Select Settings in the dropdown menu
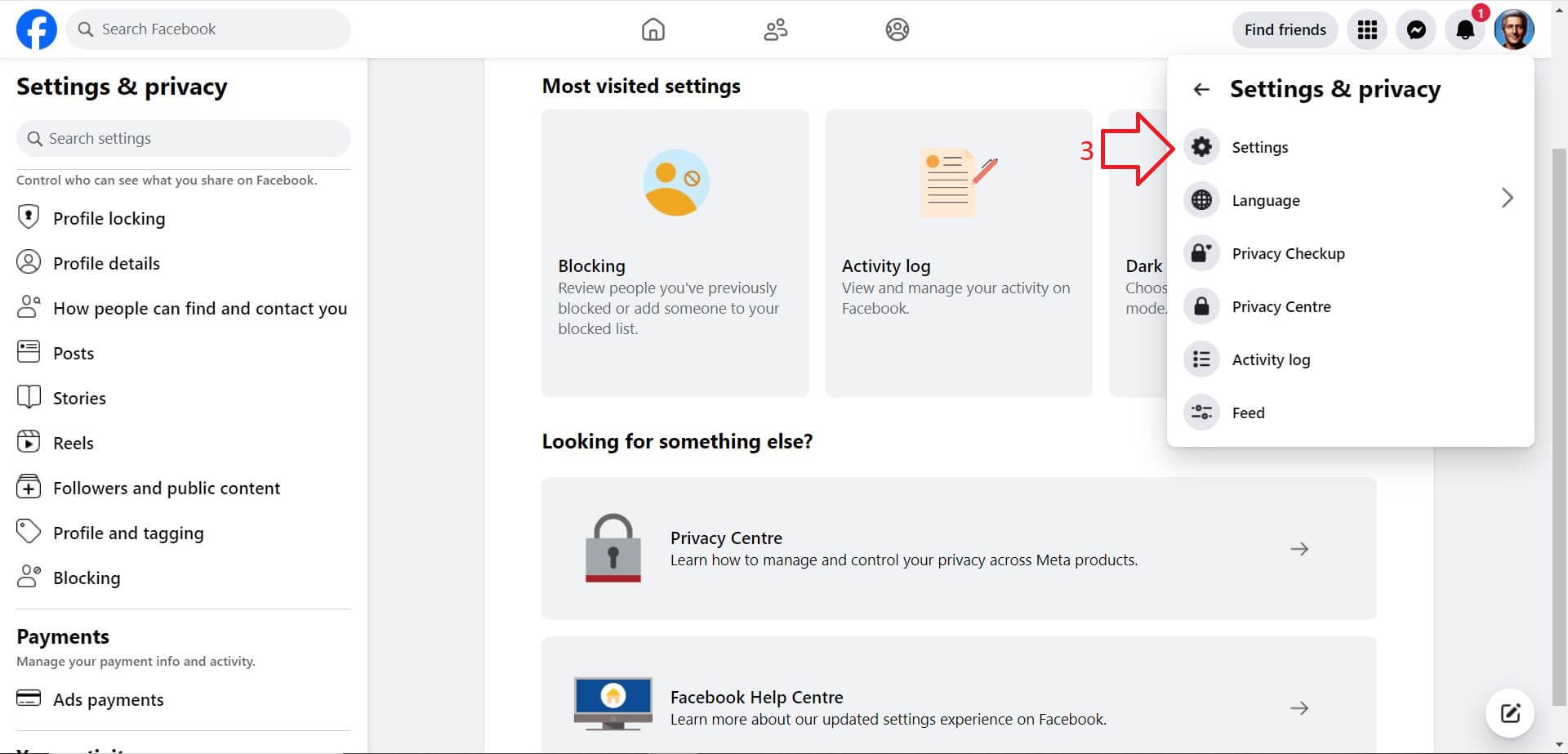The image size is (1568, 754). click(1350, 147)
